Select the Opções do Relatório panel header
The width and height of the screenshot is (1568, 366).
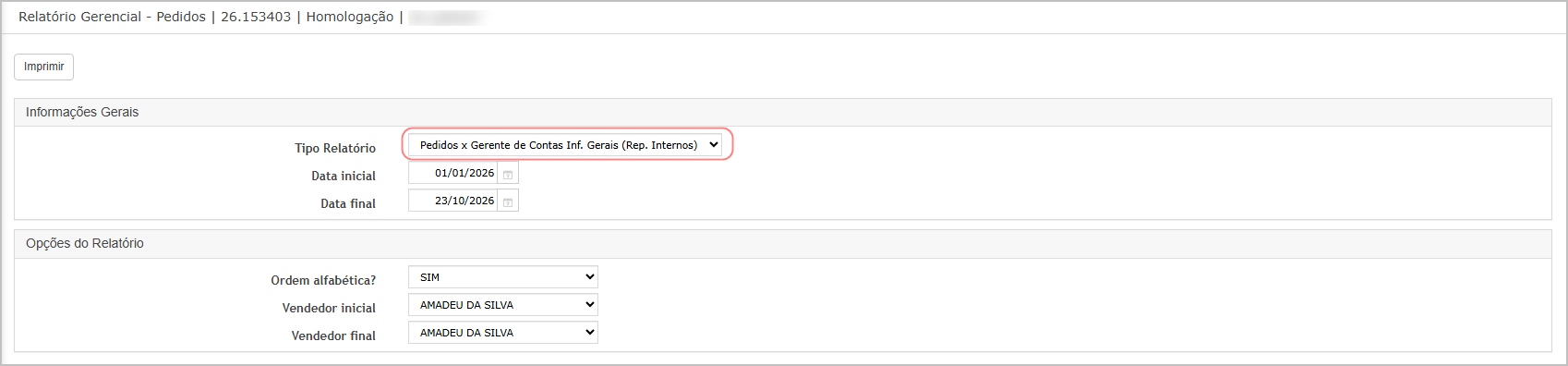coord(783,243)
